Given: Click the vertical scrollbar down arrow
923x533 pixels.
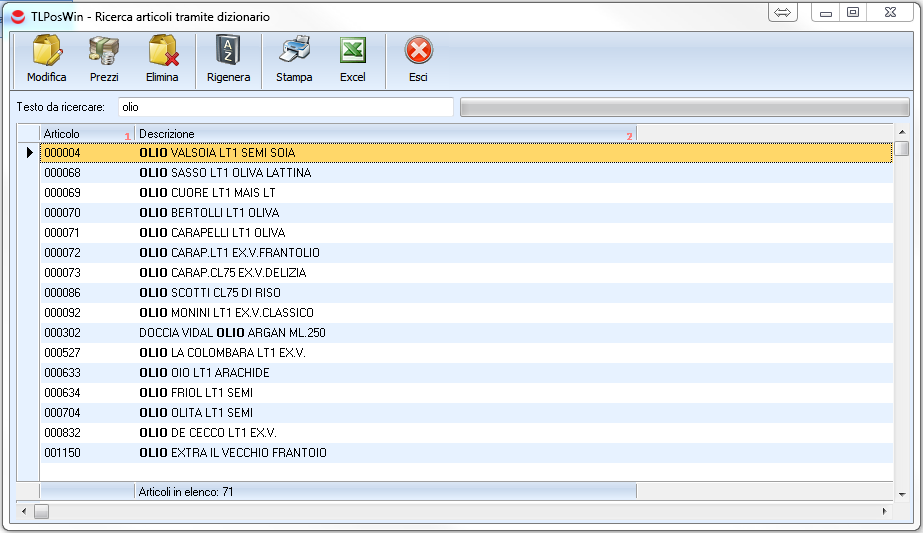Looking at the screenshot, I should 902,492.
